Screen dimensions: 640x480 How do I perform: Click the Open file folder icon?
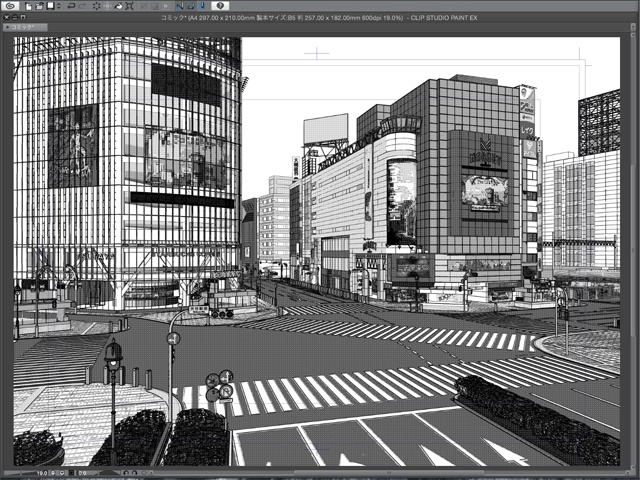coord(39,6)
